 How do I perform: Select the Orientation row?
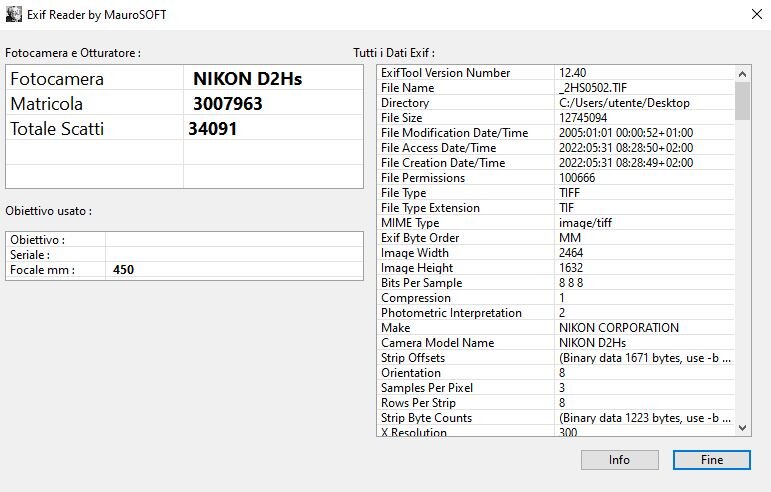click(x=556, y=373)
